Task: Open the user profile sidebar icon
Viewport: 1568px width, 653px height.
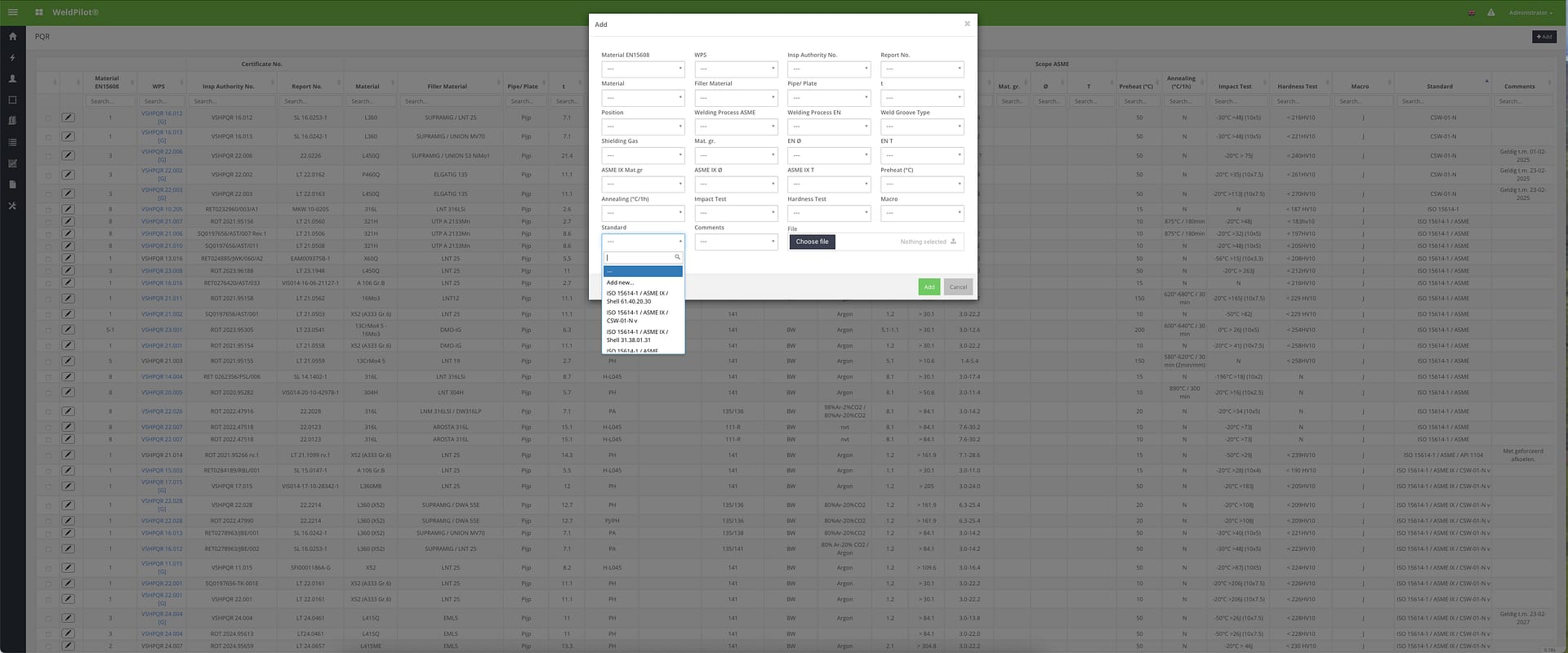Action: [12, 79]
